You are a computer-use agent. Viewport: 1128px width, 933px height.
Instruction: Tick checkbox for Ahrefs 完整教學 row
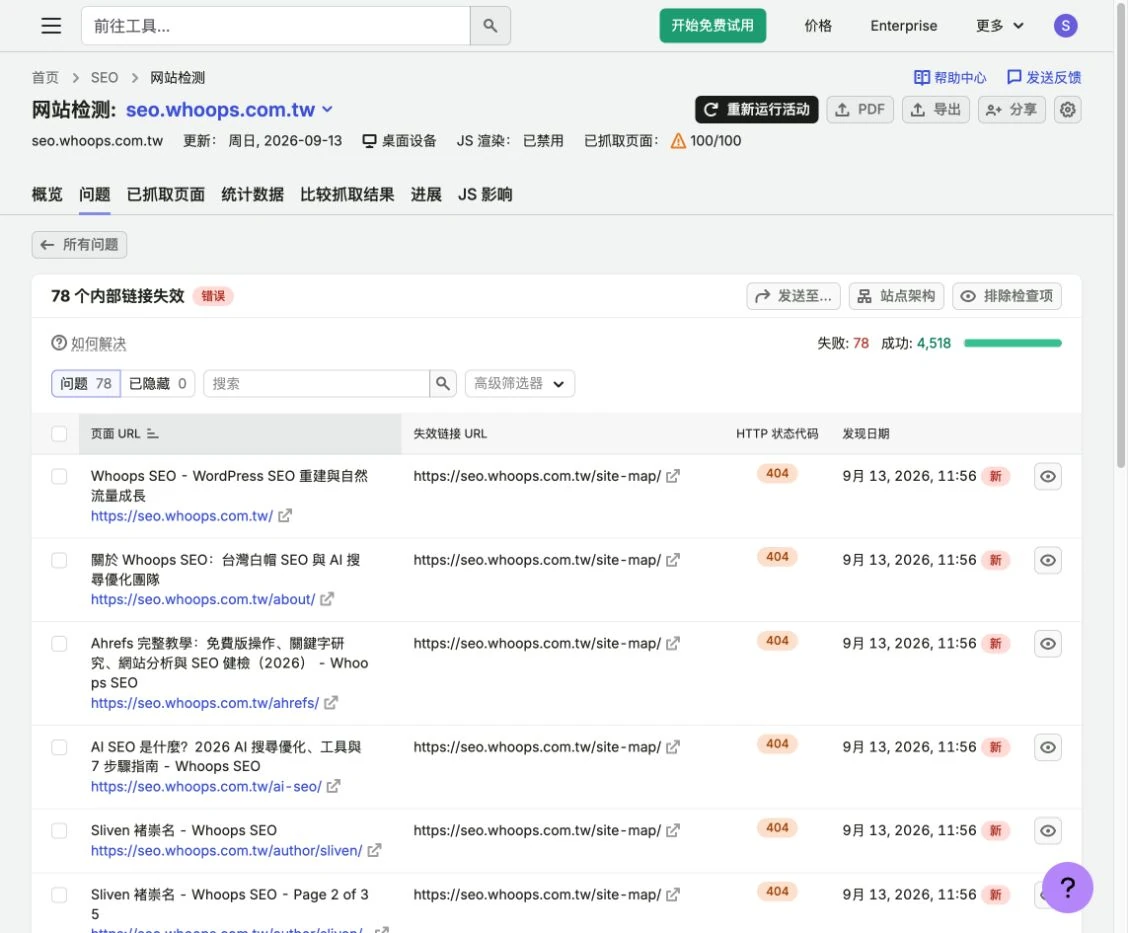point(59,644)
